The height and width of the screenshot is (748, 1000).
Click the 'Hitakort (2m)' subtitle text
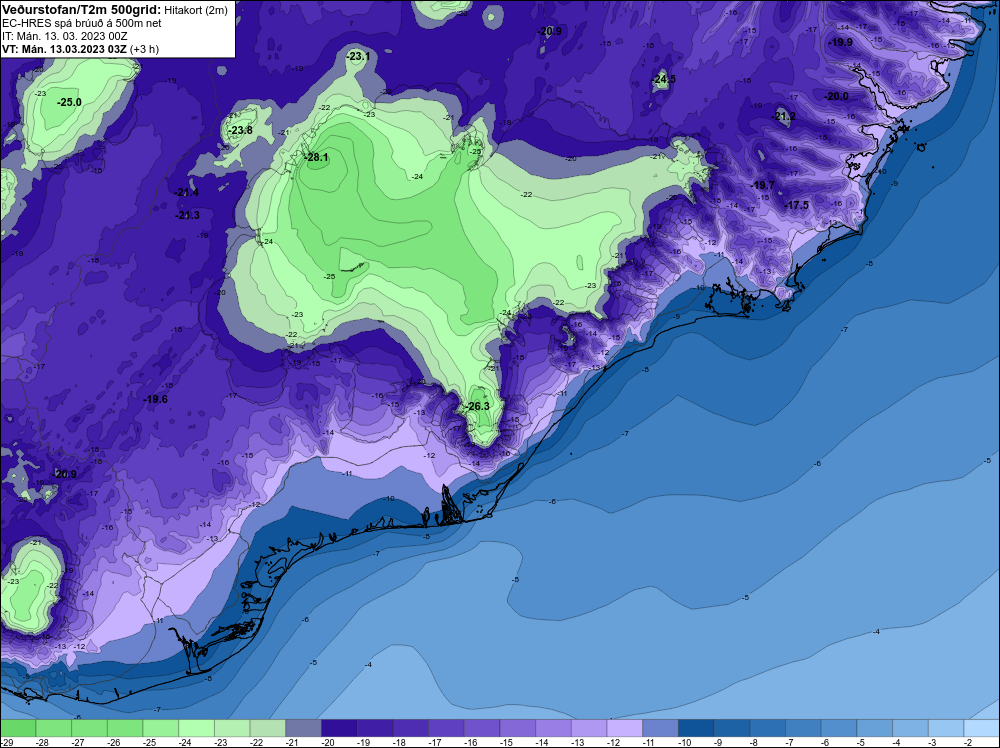[x=196, y=10]
